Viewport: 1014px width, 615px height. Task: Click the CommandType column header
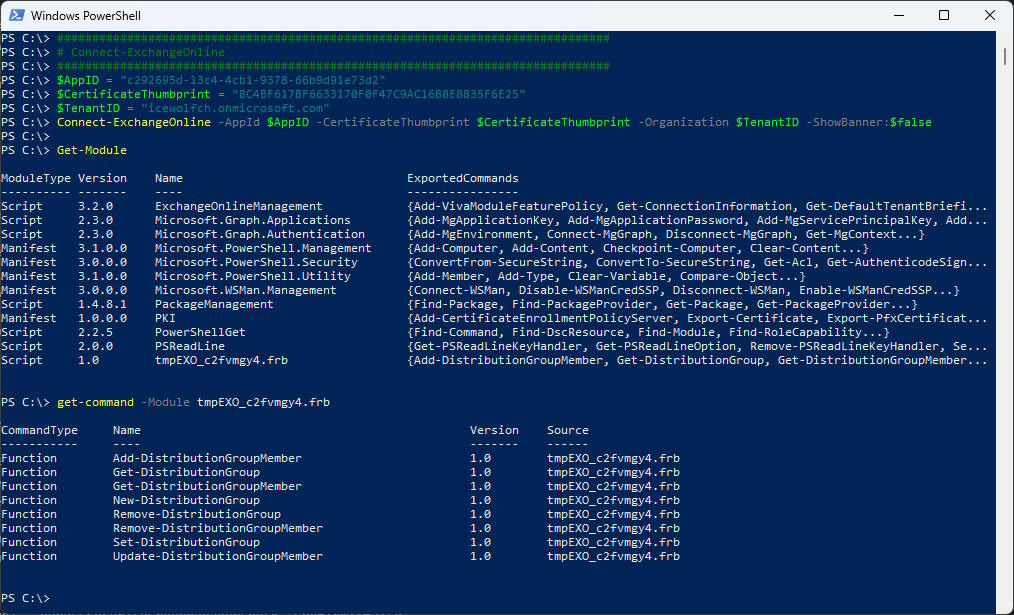click(x=39, y=431)
